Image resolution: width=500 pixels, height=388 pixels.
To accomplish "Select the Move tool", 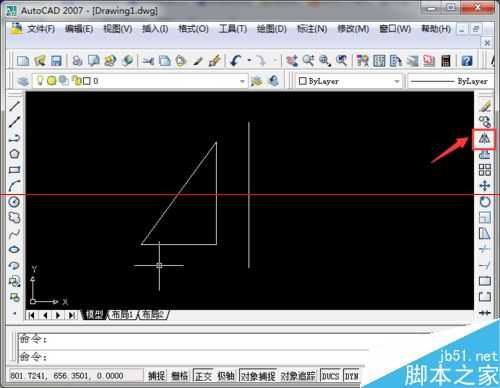I will point(485,186).
